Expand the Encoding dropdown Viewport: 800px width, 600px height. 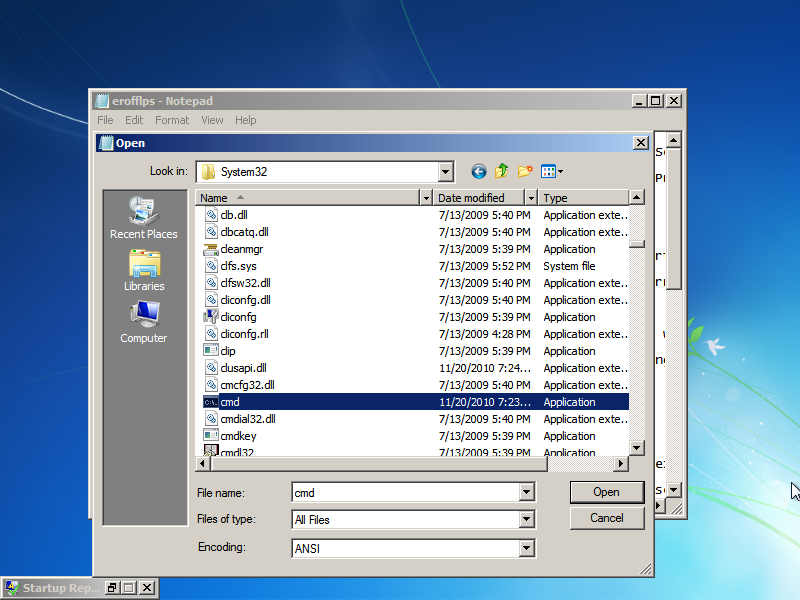(527, 548)
